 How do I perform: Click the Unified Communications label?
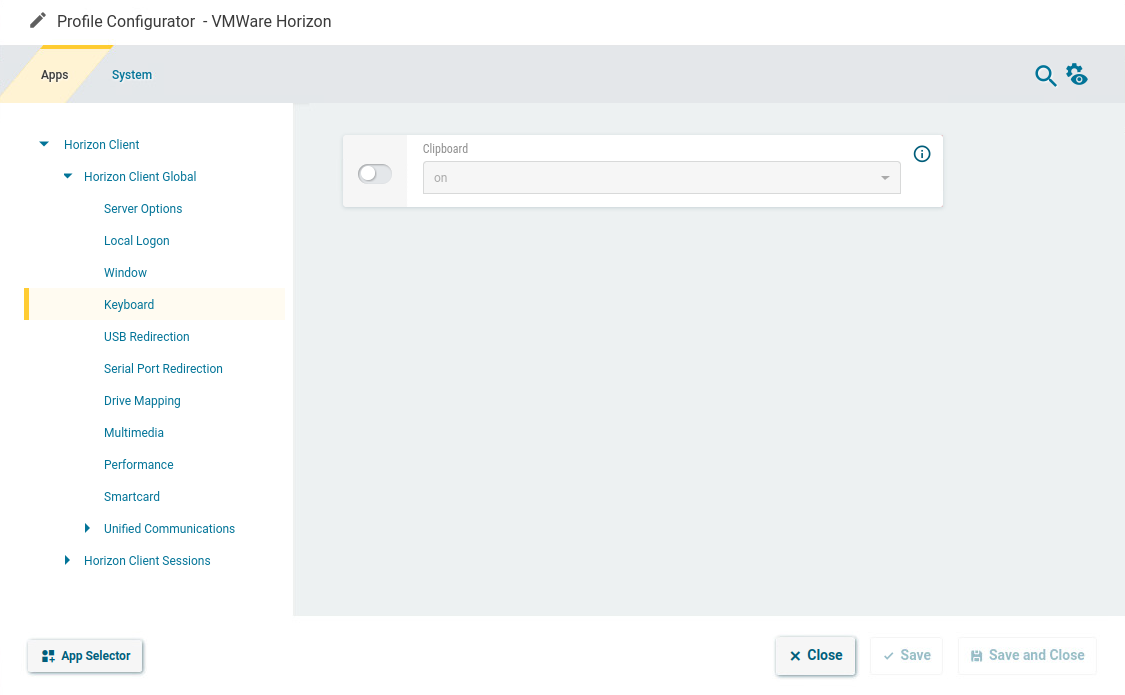click(169, 529)
